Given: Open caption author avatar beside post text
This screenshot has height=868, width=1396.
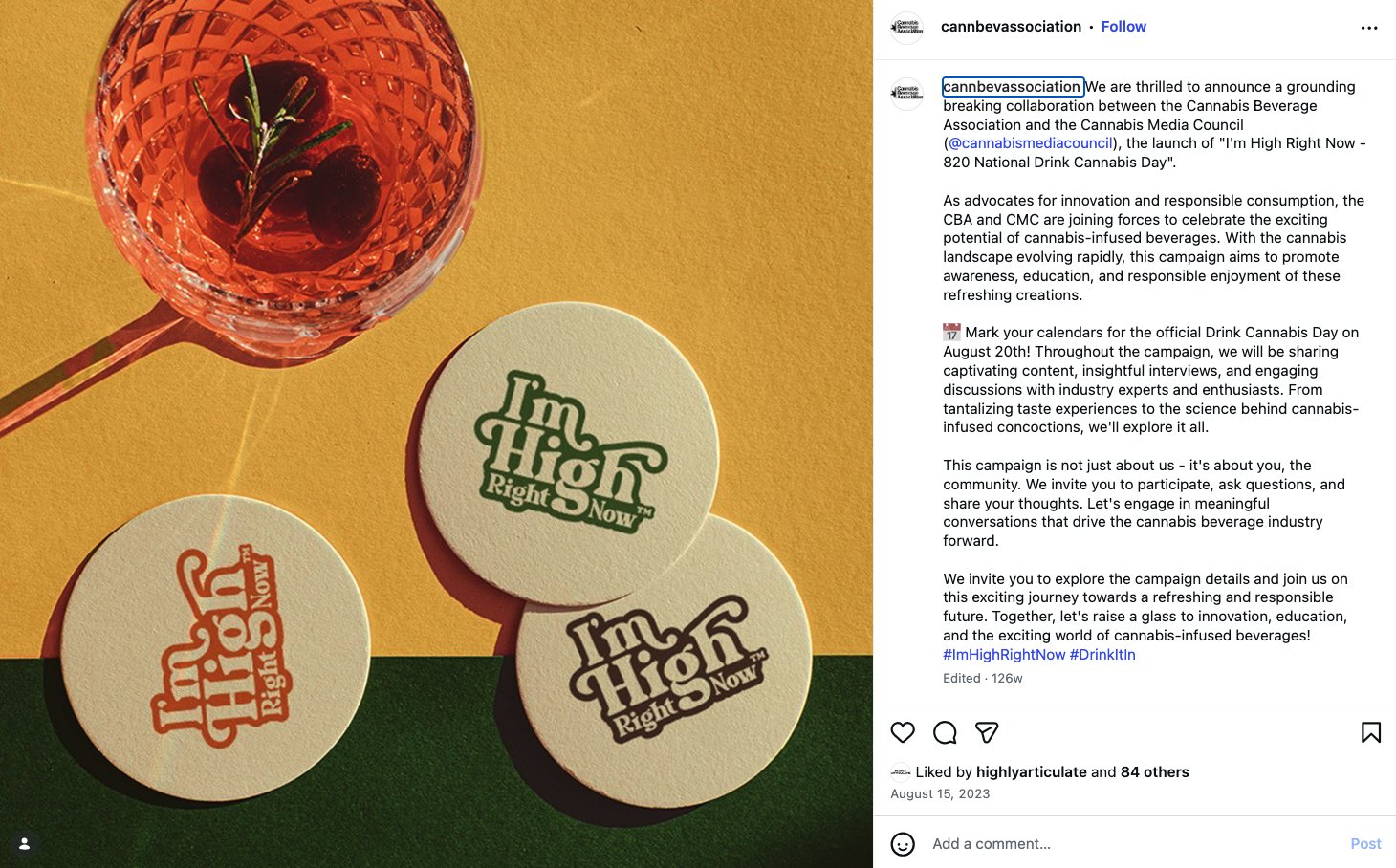Looking at the screenshot, I should click(906, 94).
